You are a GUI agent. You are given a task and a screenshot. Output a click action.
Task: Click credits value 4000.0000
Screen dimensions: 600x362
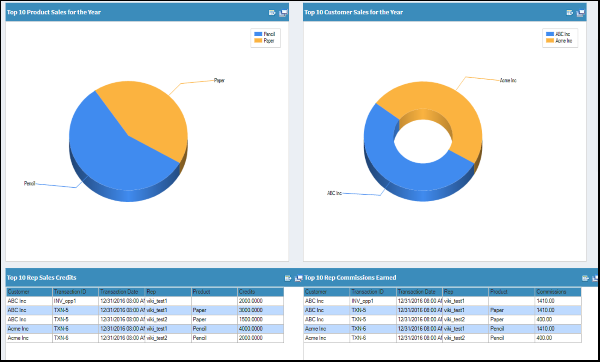click(261, 329)
